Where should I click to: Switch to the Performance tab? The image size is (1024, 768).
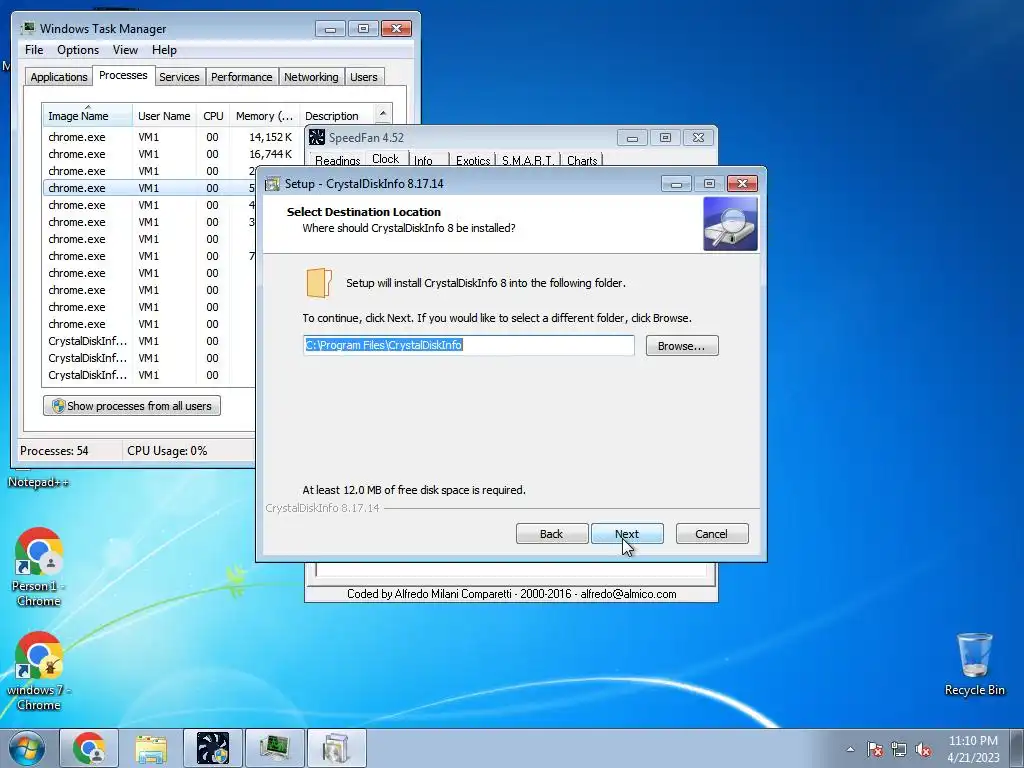[241, 77]
